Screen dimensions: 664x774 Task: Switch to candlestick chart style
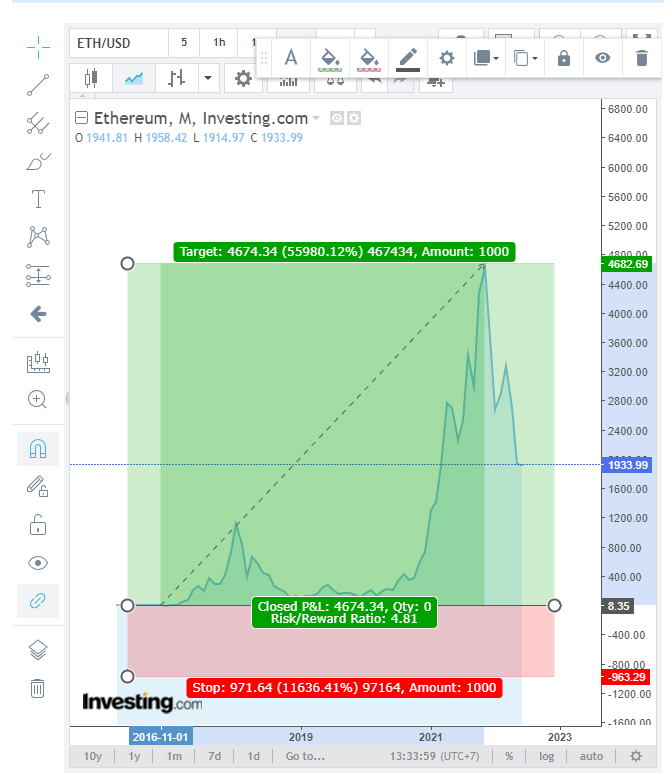[91, 78]
